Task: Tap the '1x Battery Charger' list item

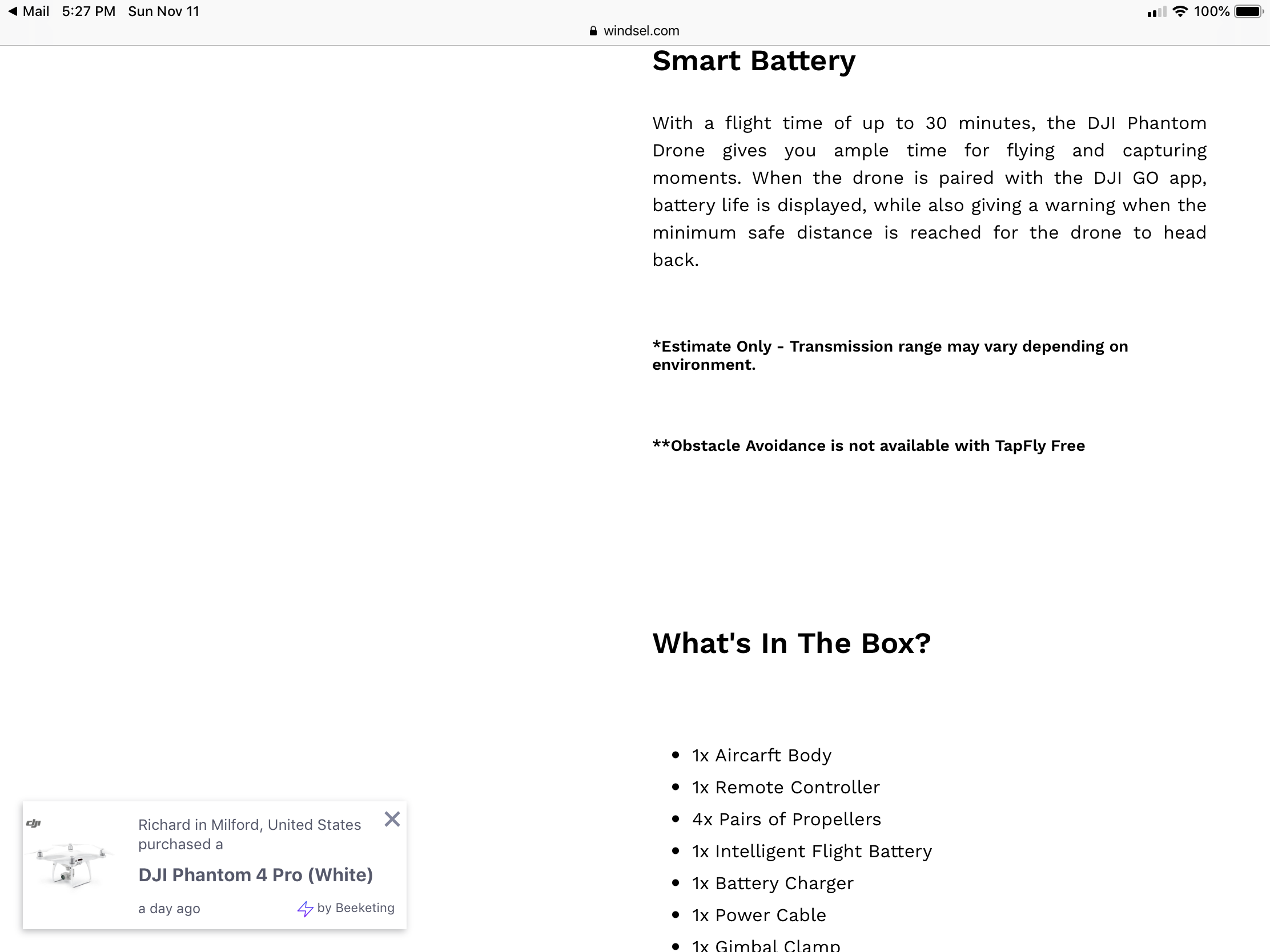Action: (x=772, y=884)
